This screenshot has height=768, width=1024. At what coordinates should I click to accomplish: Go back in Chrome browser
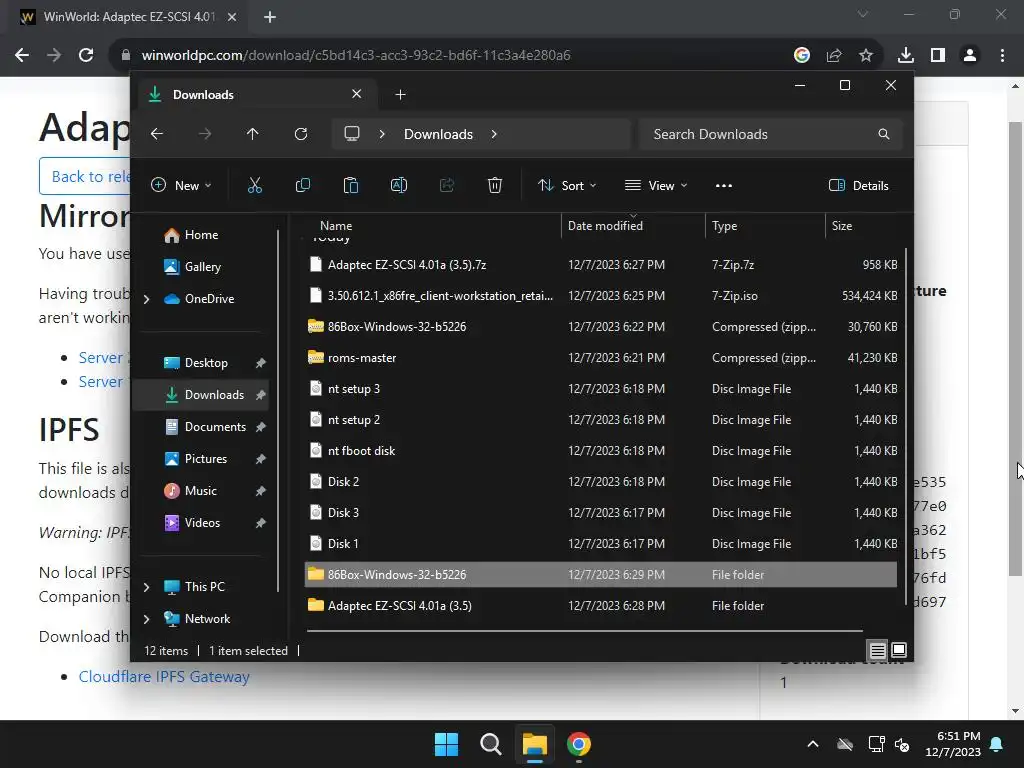pyautogui.click(x=22, y=55)
